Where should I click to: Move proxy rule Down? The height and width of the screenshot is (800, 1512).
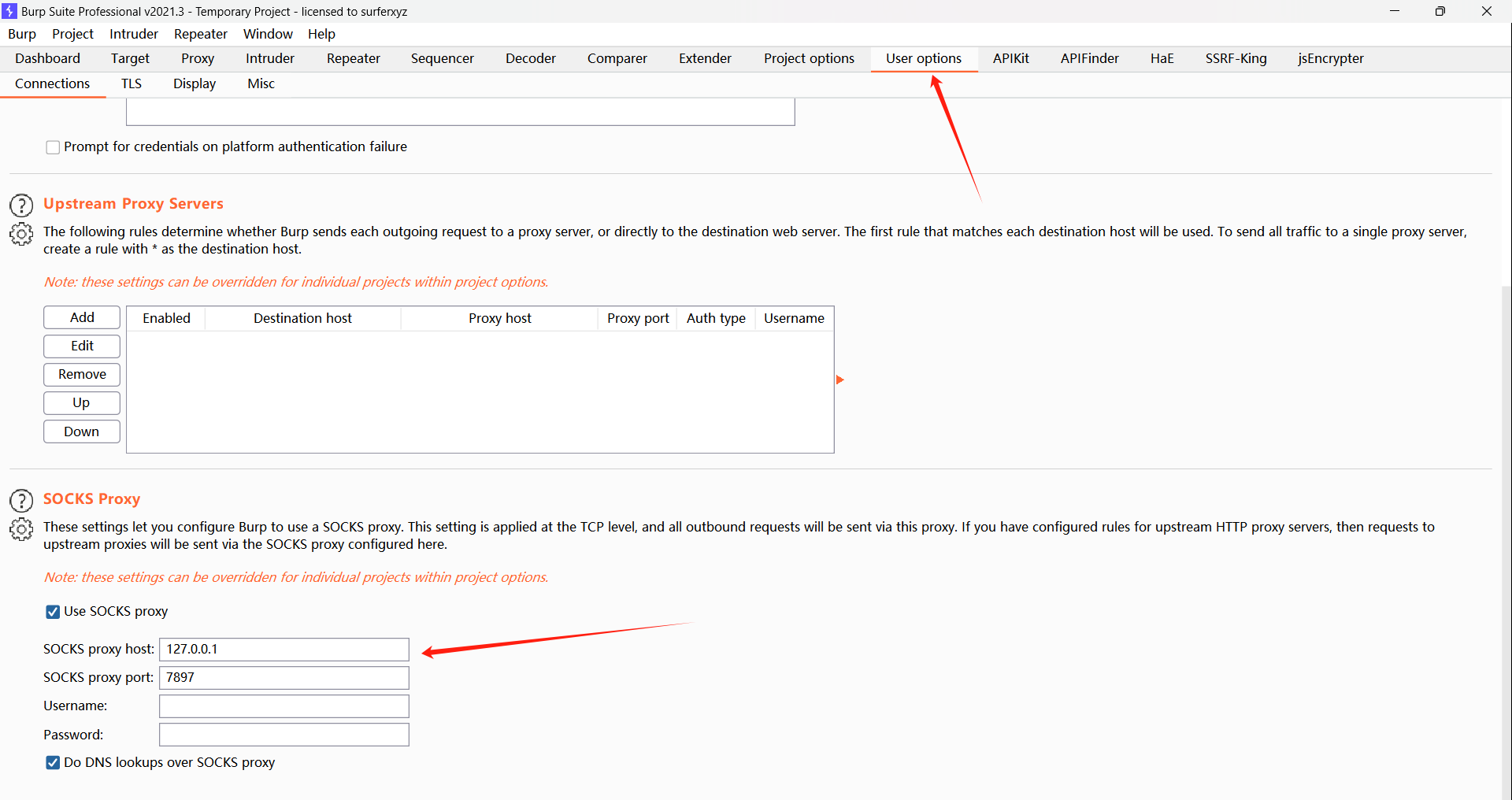tap(82, 431)
